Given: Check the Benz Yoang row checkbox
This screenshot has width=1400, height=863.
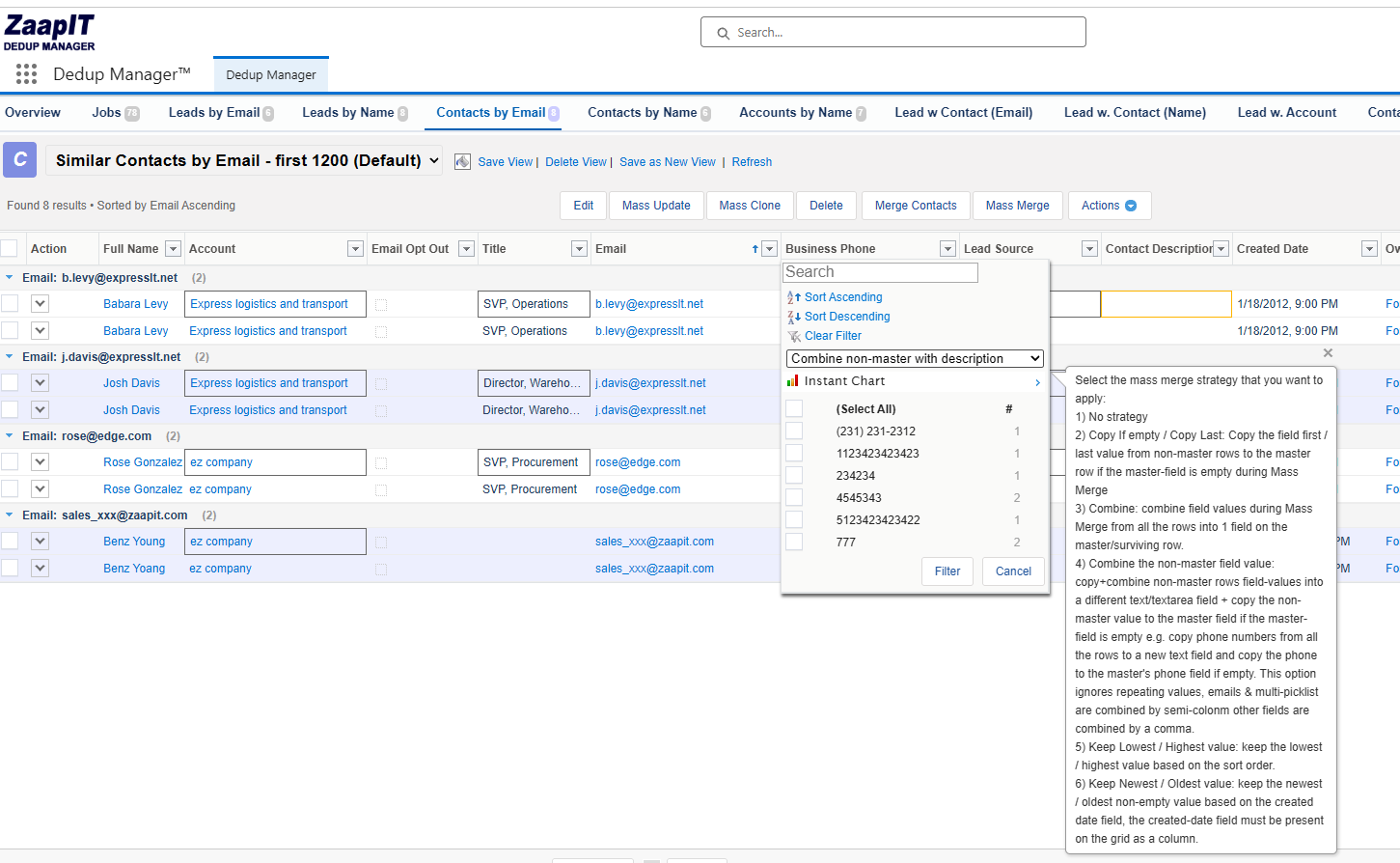Looking at the screenshot, I should (10, 568).
